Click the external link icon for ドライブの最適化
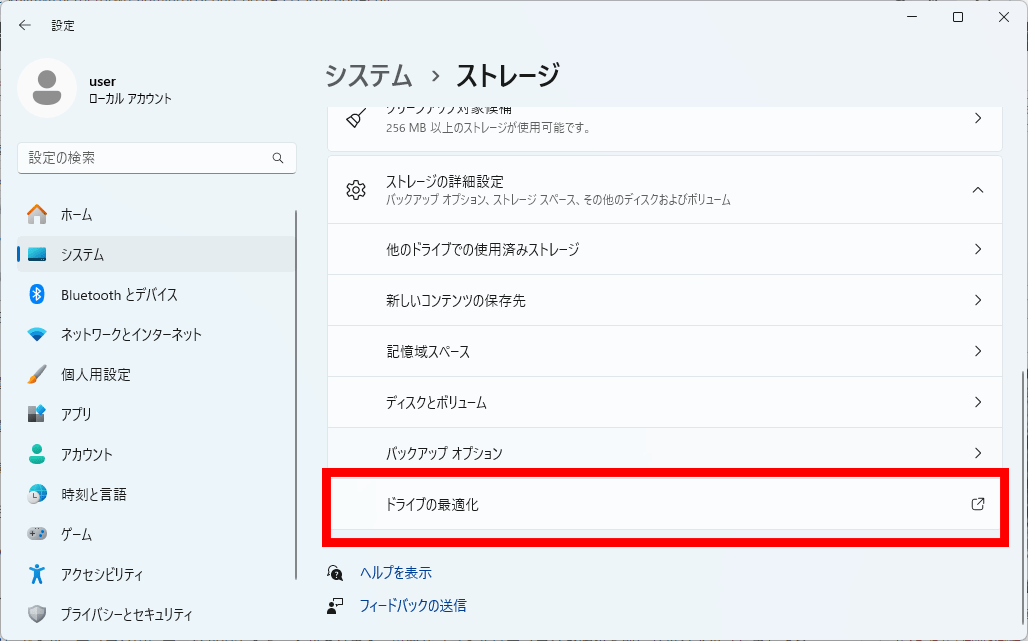This screenshot has width=1028, height=641. pyautogui.click(x=978, y=504)
